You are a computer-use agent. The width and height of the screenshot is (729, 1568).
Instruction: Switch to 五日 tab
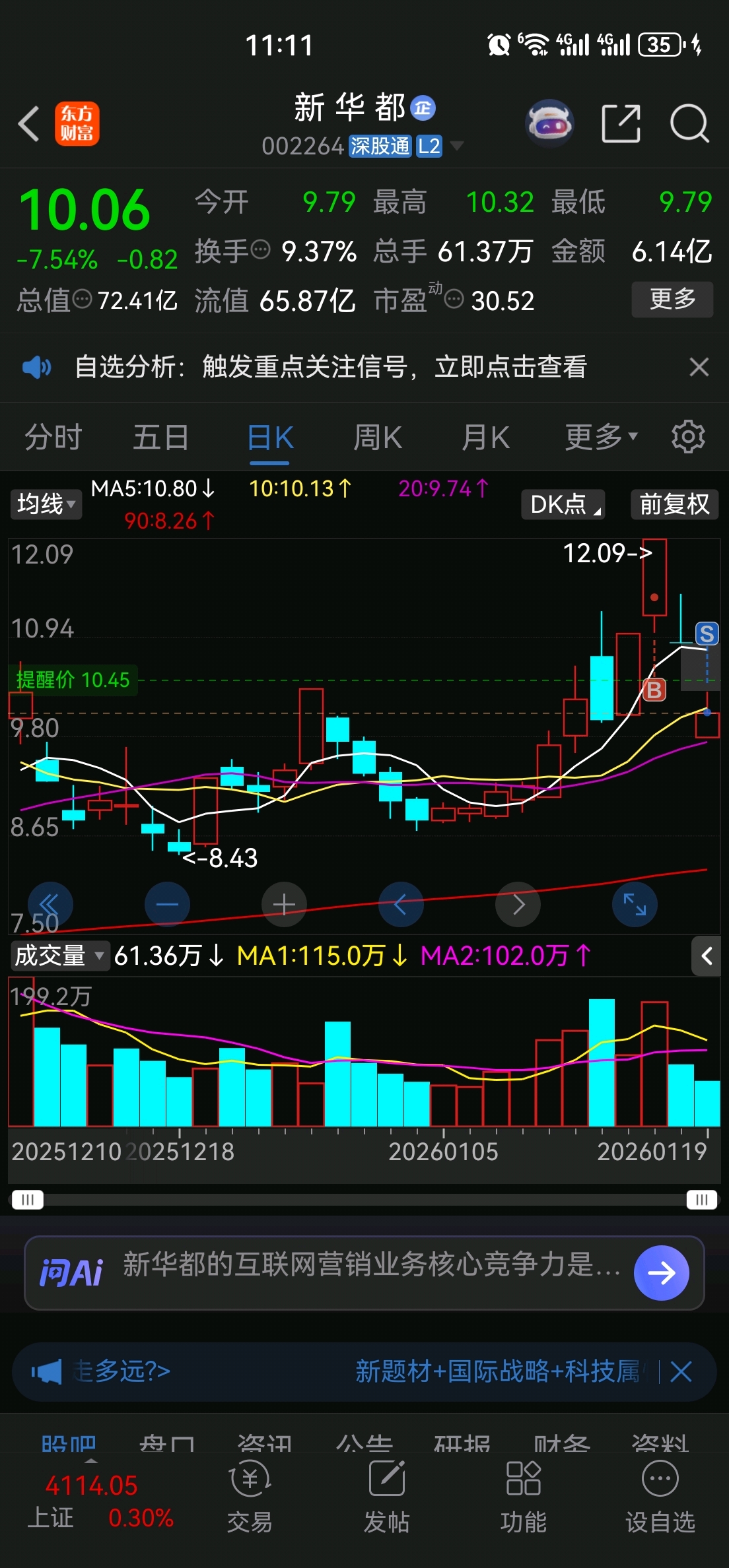click(161, 437)
